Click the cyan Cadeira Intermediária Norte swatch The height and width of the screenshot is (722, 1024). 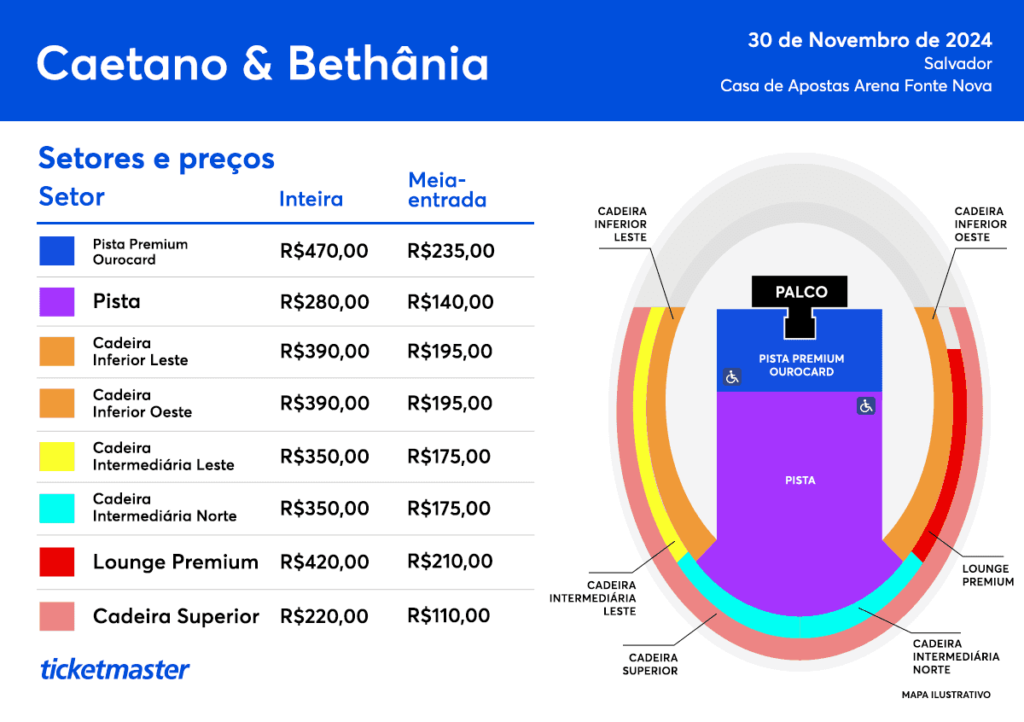pyautogui.click(x=57, y=509)
